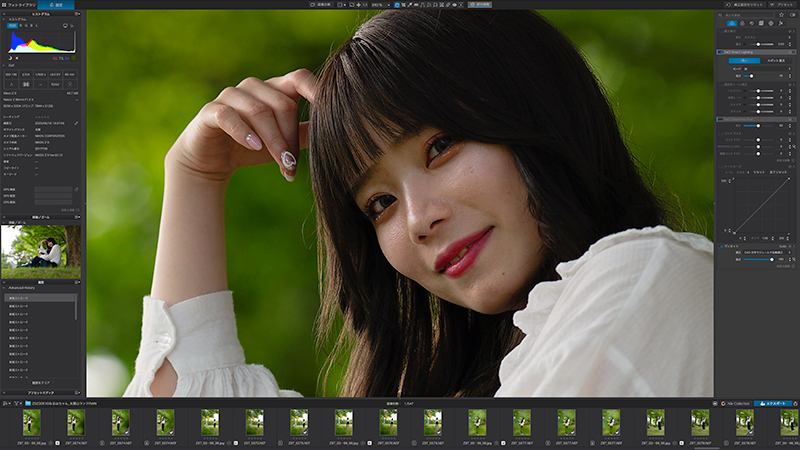Toggle the highlight clipping sun icon
Image resolution: width=800 pixels, height=450 pixels.
(x=17, y=58)
